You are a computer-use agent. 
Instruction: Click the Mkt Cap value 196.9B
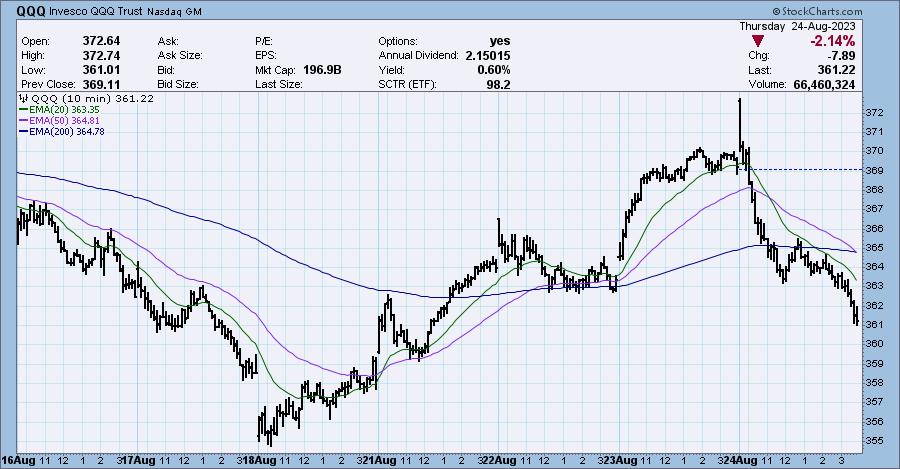(x=321, y=70)
